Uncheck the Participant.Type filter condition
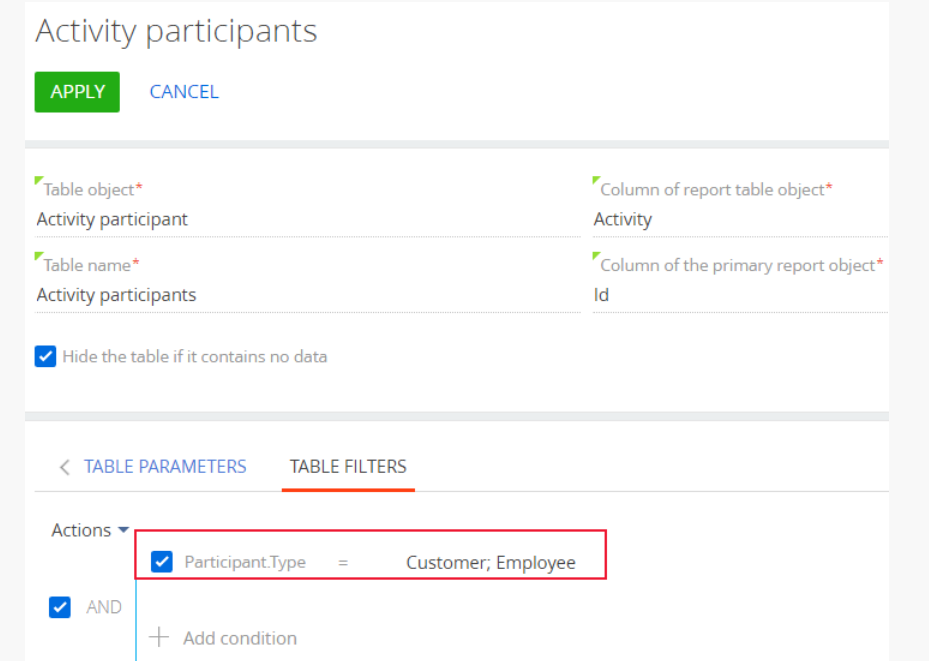The image size is (929, 661). pos(162,561)
